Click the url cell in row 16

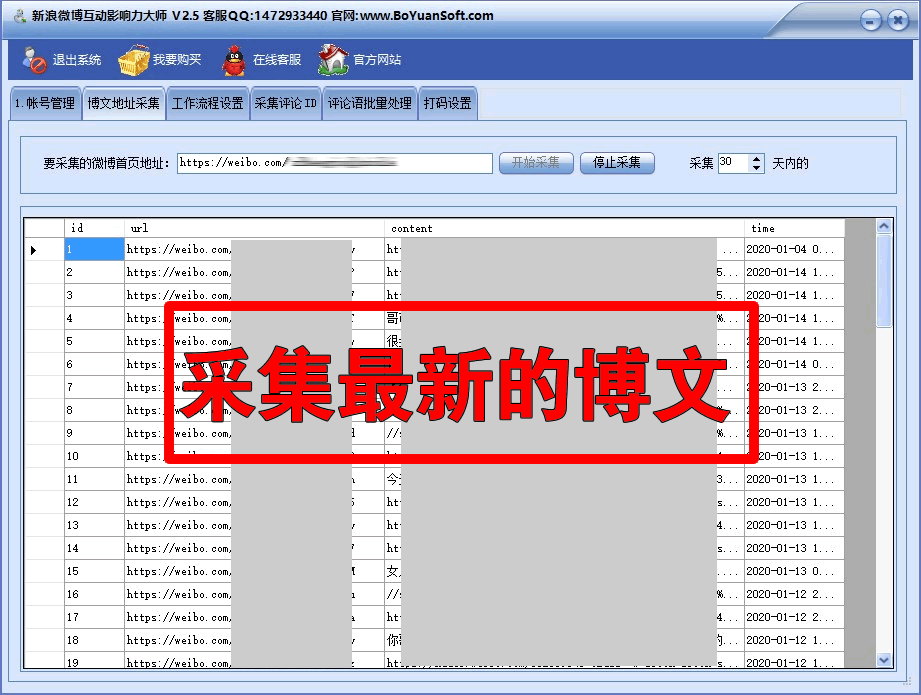pos(254,594)
